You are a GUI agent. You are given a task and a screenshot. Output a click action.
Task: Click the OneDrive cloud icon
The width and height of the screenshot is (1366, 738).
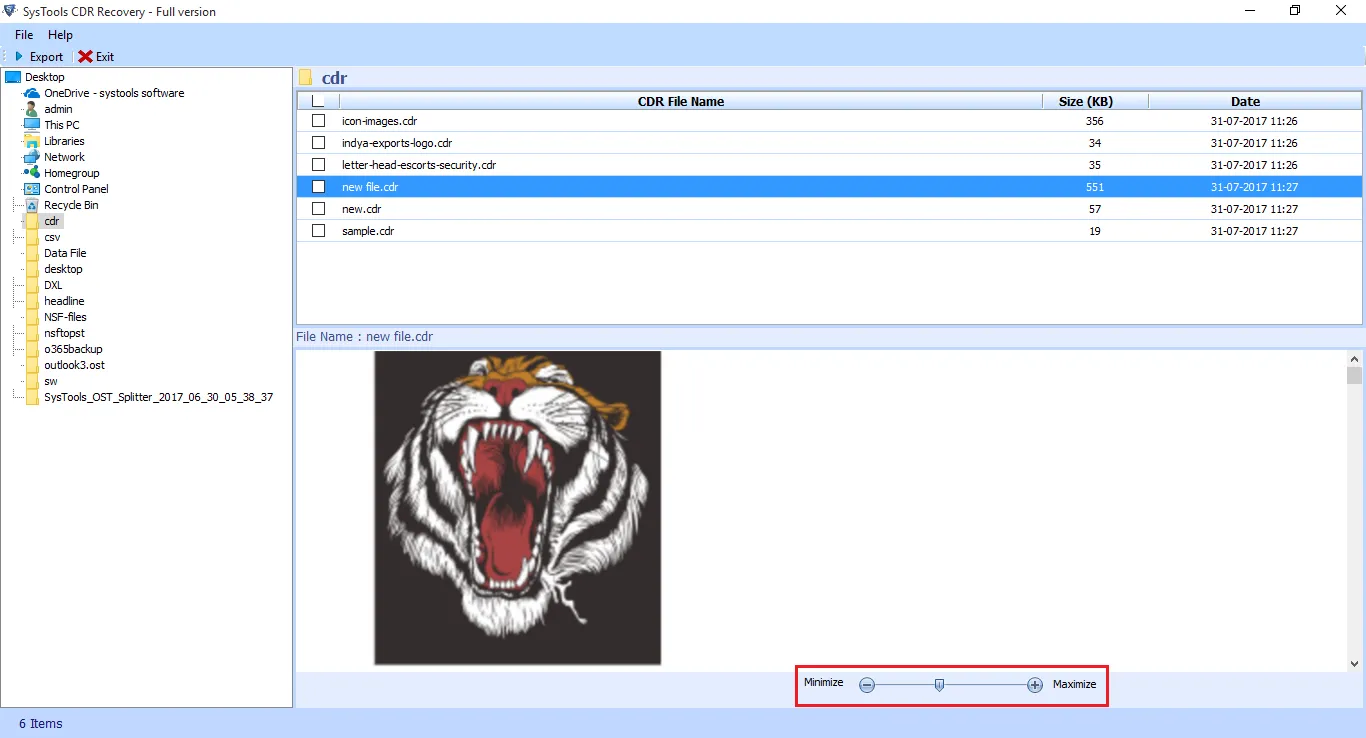[32, 93]
